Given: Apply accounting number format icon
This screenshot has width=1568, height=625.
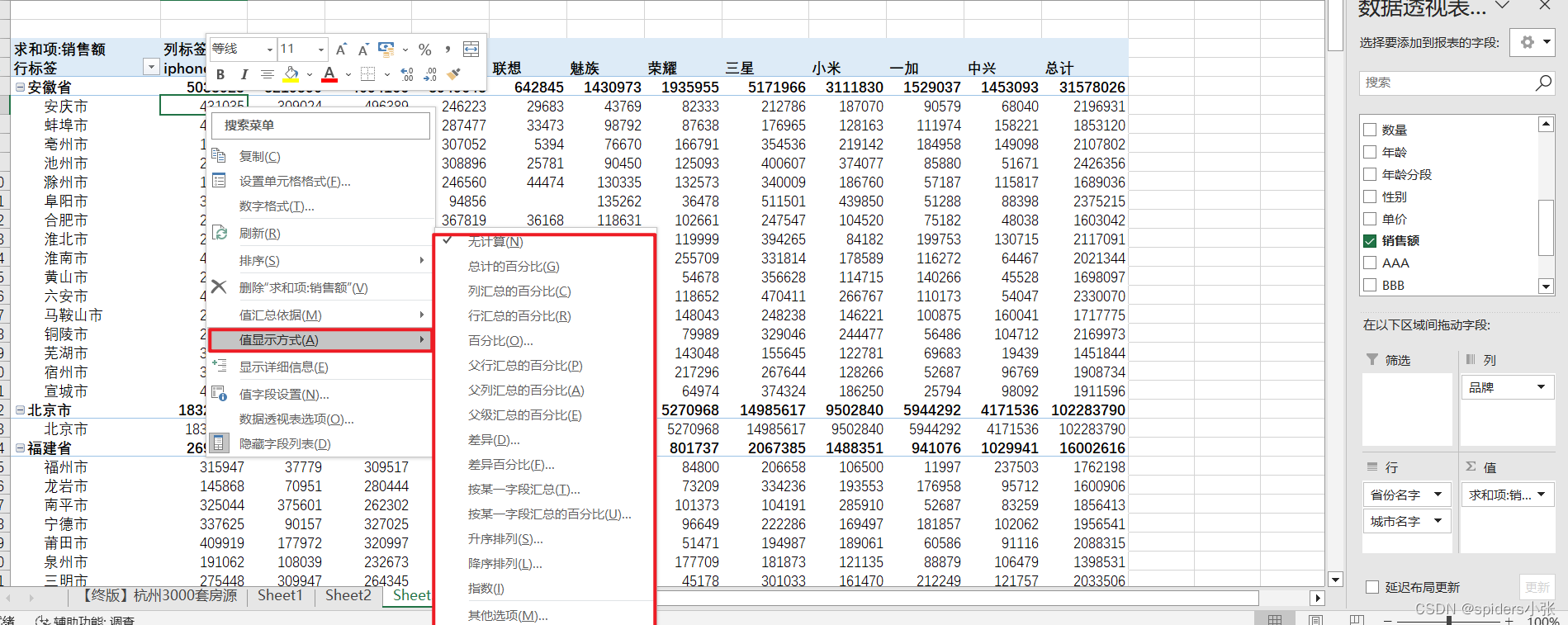Looking at the screenshot, I should [x=386, y=50].
